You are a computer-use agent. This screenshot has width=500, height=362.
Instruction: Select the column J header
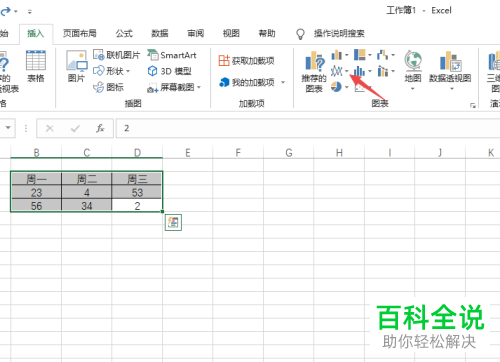pos(440,153)
